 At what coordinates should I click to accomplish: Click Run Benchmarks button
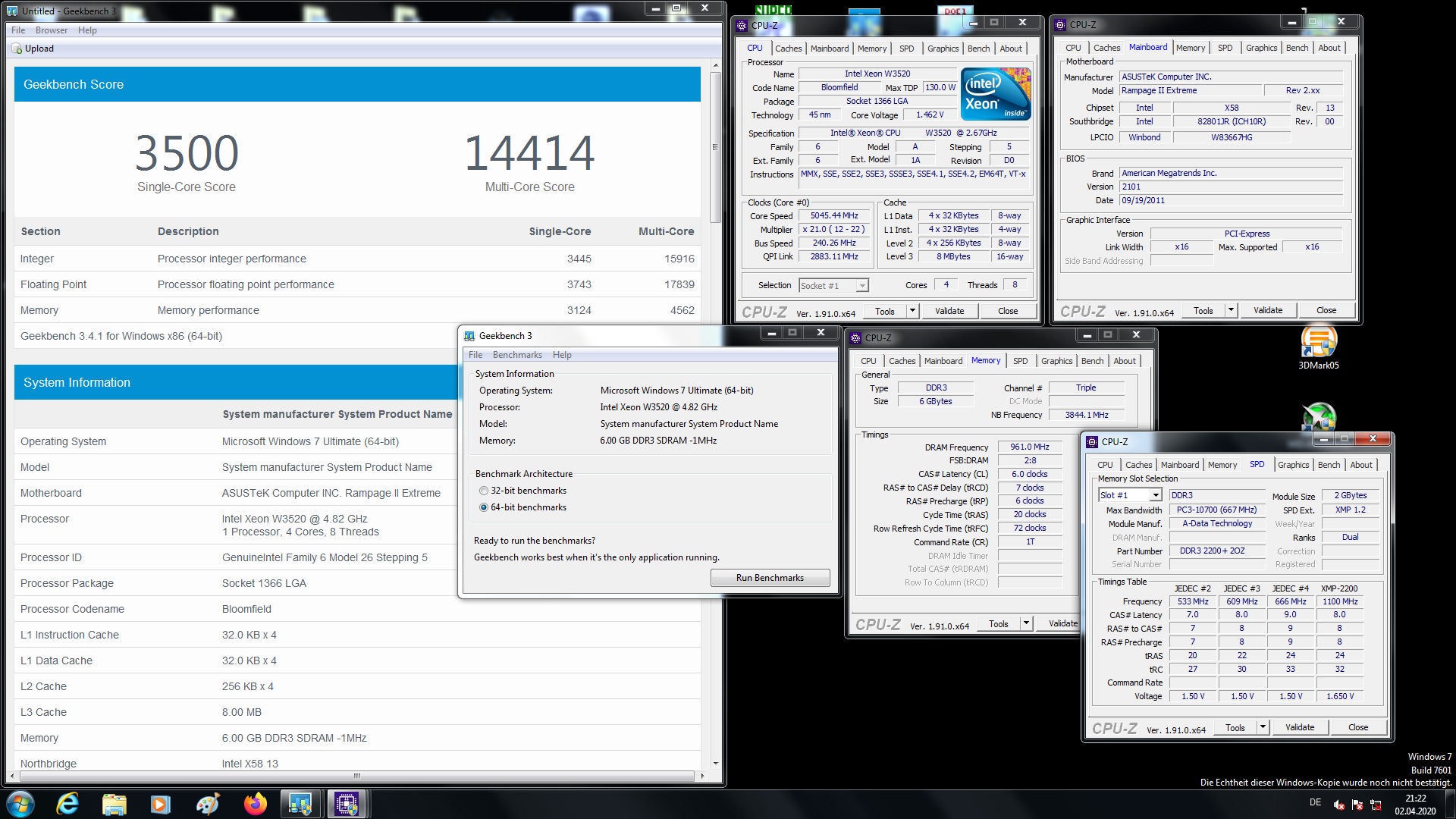tap(770, 578)
